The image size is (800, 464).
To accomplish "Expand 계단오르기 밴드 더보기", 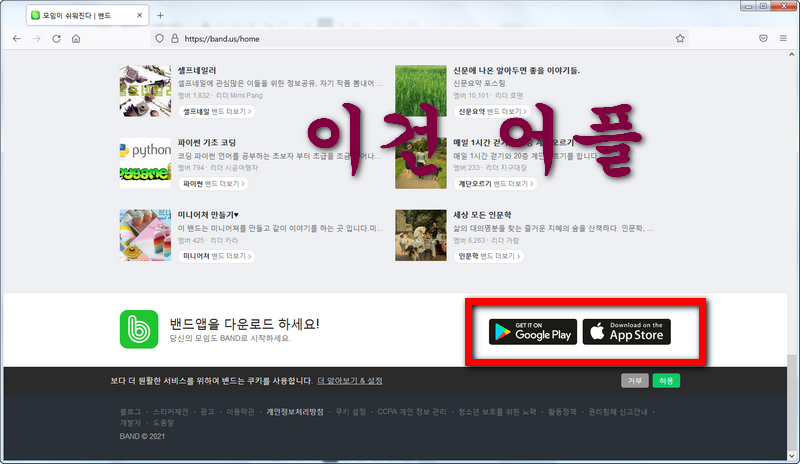I will [495, 184].
